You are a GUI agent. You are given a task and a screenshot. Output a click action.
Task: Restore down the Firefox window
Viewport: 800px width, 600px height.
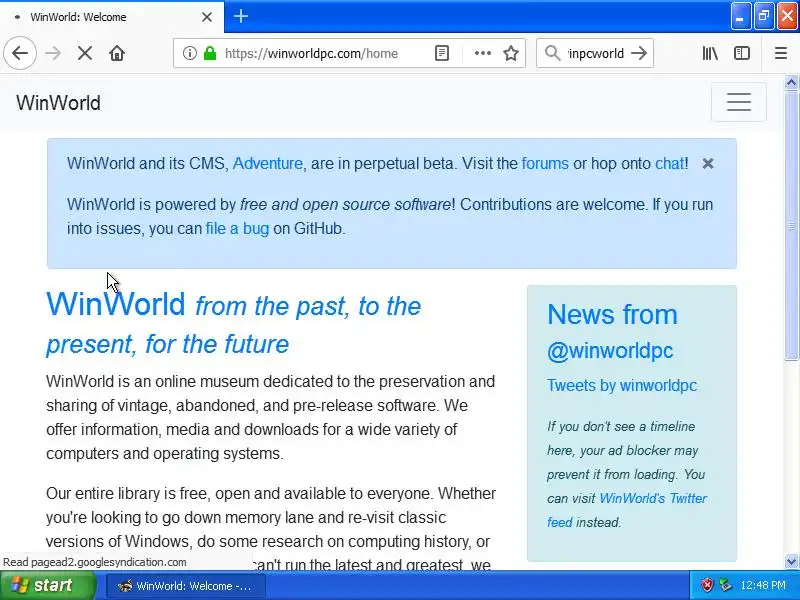point(764,16)
